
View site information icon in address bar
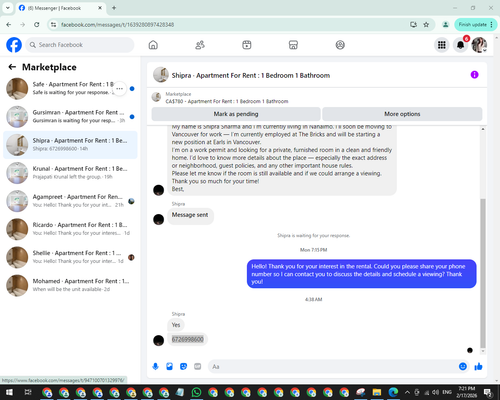pos(53,24)
